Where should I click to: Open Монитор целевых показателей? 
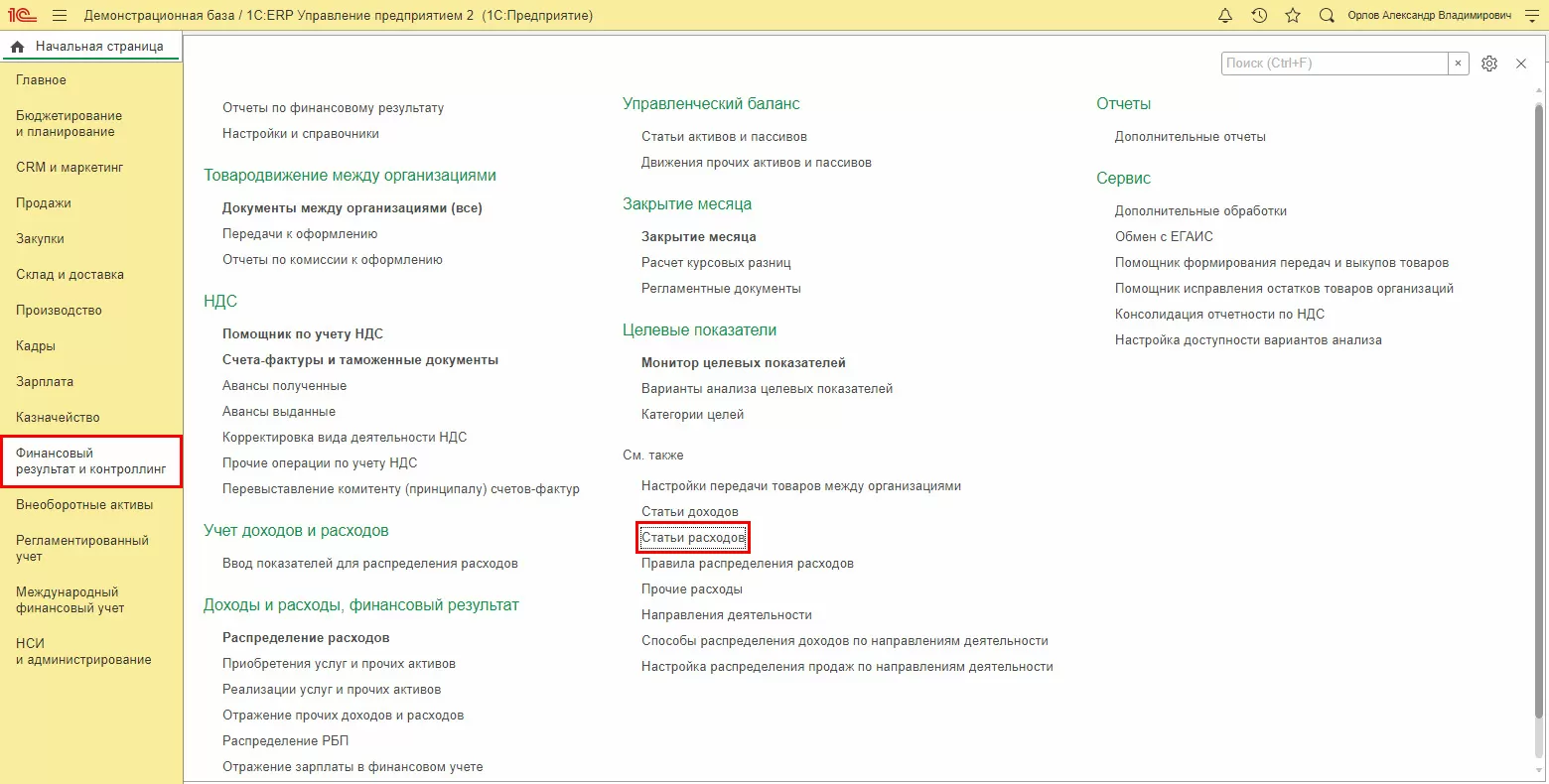pos(744,363)
